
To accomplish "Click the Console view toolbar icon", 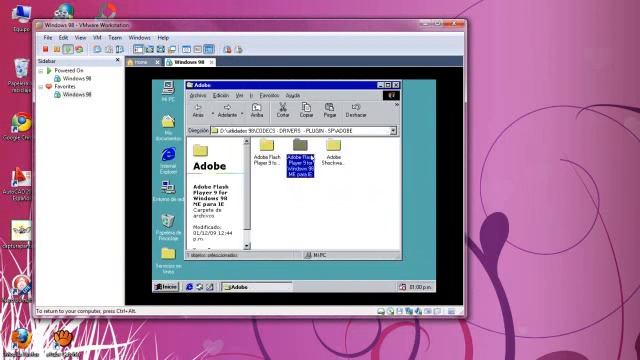I will tap(209, 49).
